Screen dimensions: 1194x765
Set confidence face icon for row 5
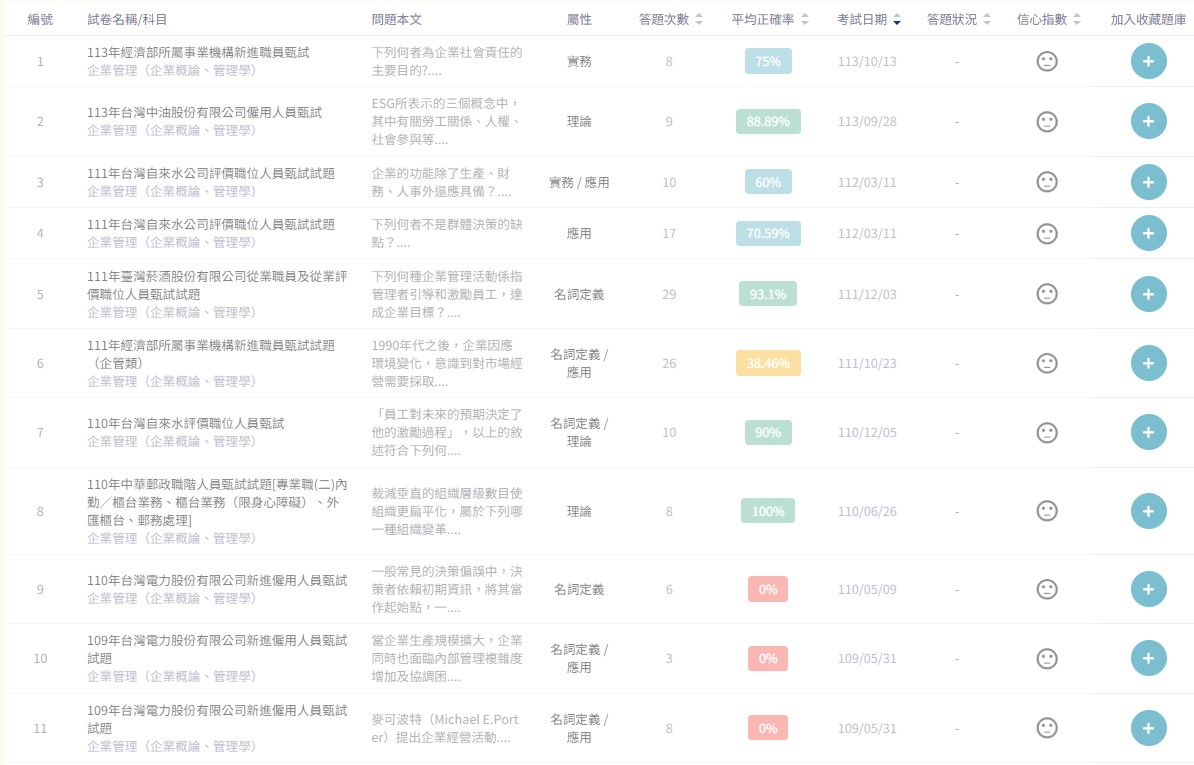pyautogui.click(x=1047, y=294)
